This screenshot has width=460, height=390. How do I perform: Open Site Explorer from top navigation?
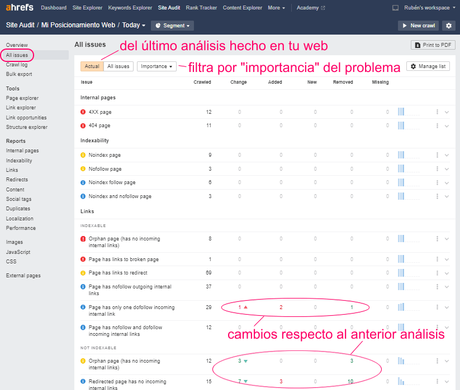87,8
